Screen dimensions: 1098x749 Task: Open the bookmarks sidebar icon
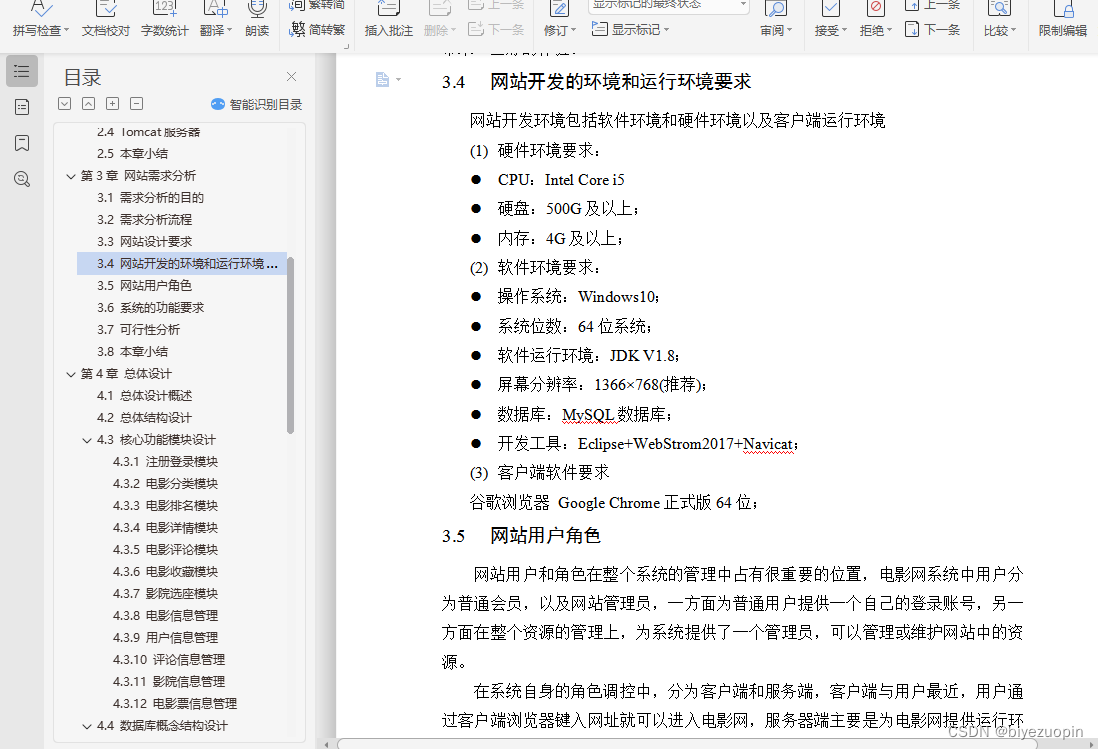click(22, 144)
